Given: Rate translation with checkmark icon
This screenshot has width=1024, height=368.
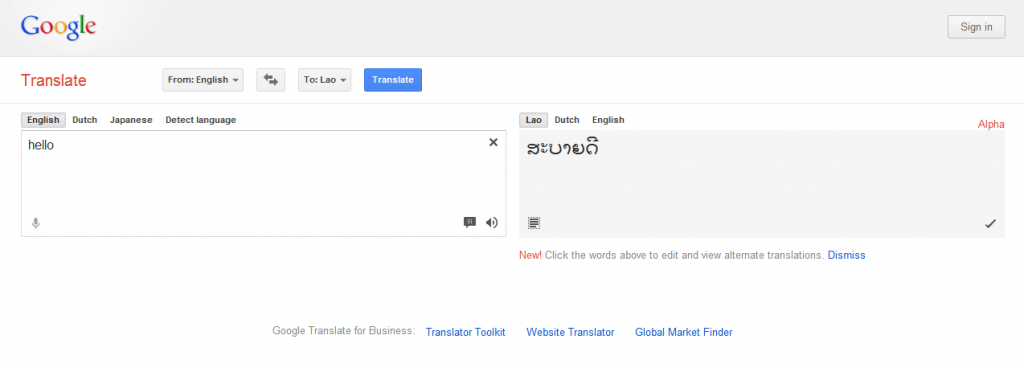Looking at the screenshot, I should [x=991, y=224].
